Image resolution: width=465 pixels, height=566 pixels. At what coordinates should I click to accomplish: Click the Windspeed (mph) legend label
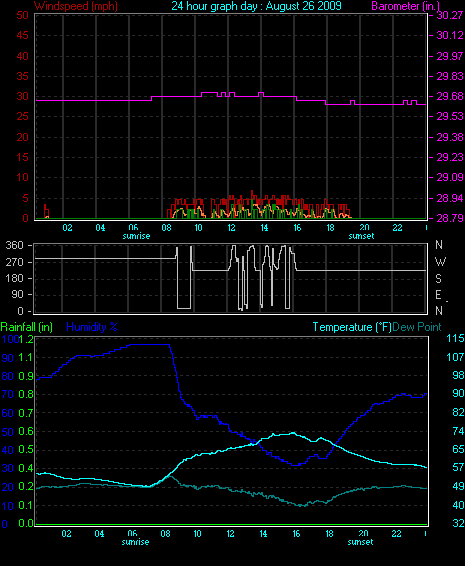(x=75, y=6)
